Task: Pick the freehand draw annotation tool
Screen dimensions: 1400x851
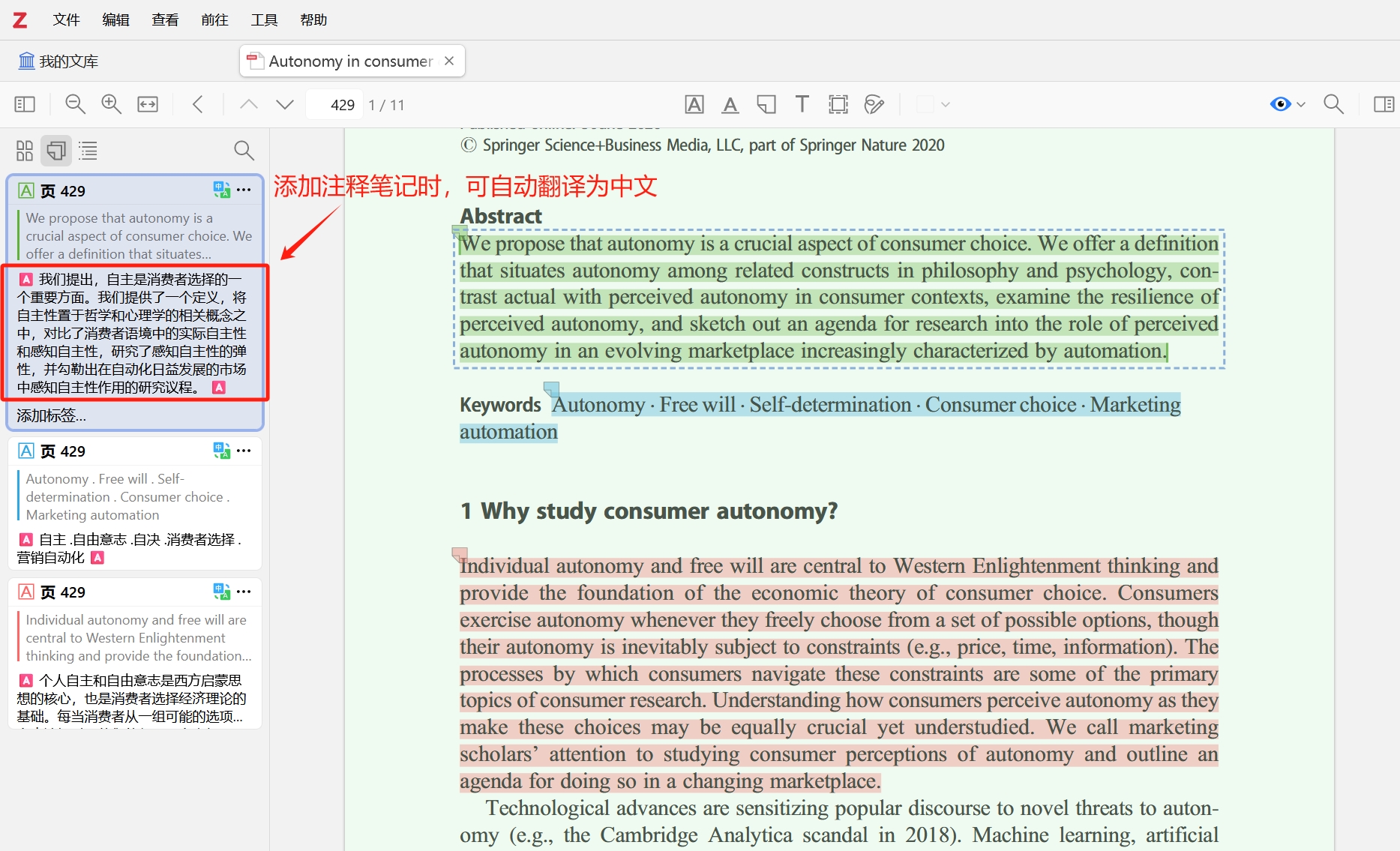Action: (x=874, y=104)
